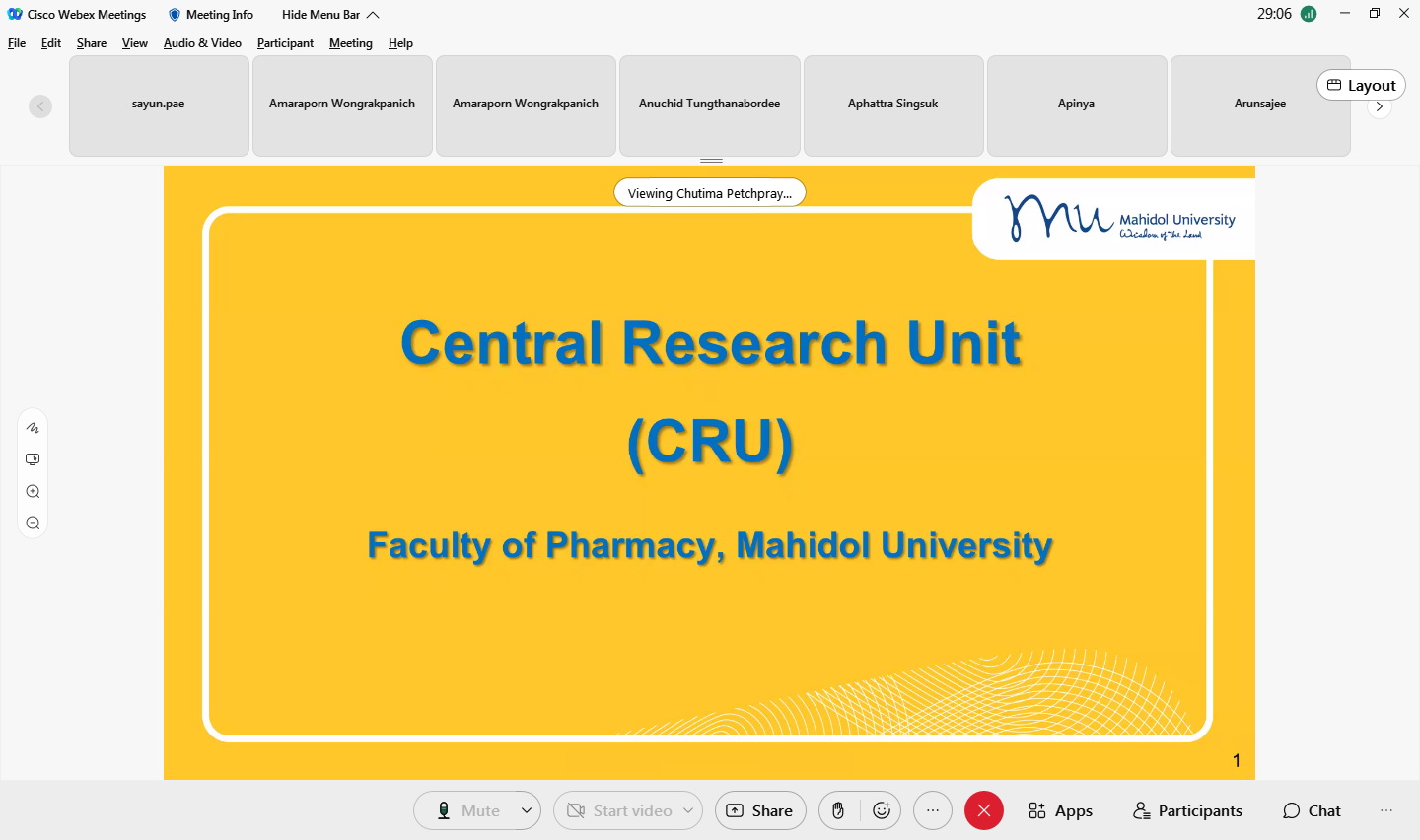Select Anuchid Tungthanabordee participant thumbnail
This screenshot has width=1420, height=840.
click(709, 105)
